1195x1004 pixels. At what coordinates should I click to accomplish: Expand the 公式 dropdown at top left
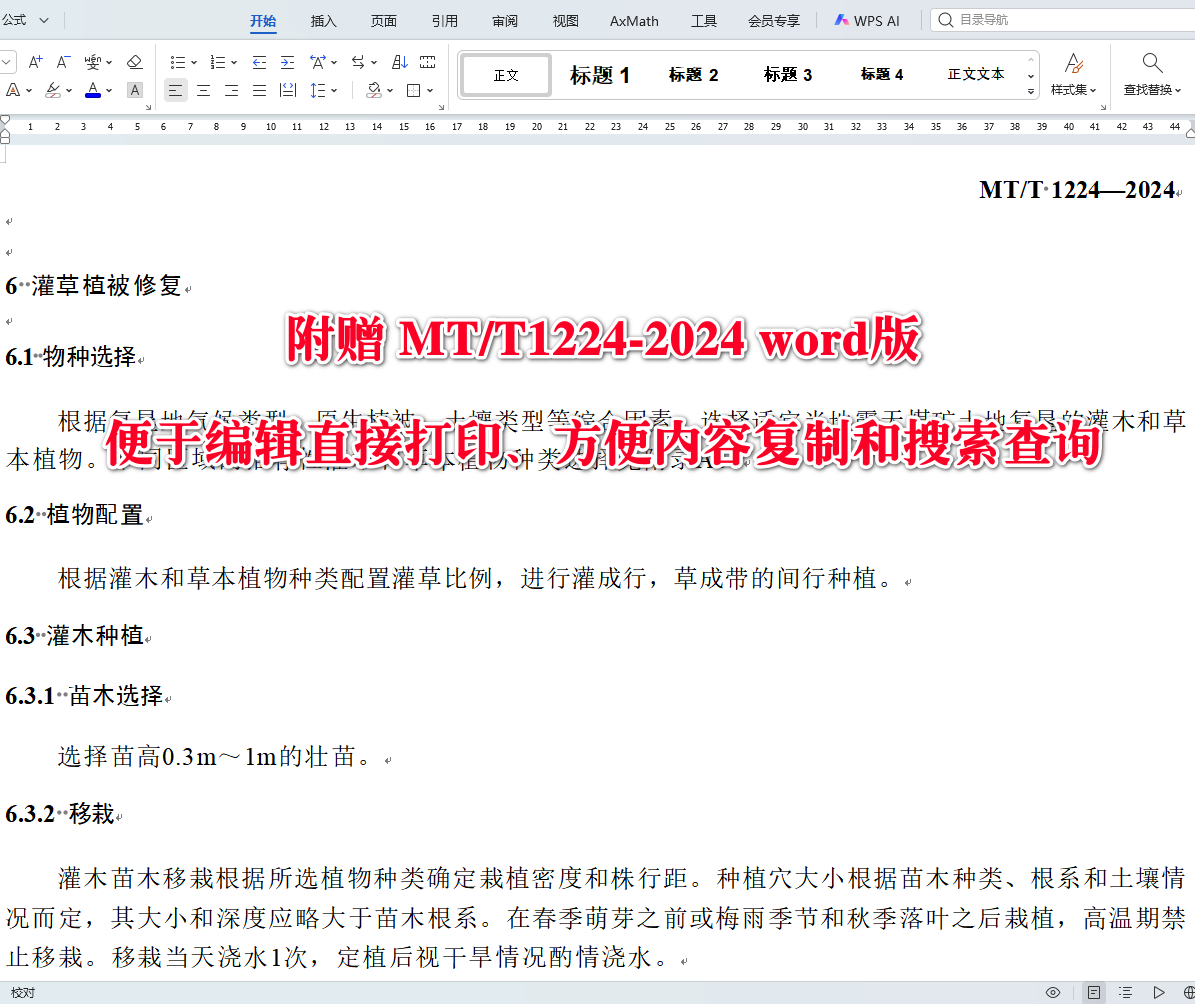click(42, 18)
